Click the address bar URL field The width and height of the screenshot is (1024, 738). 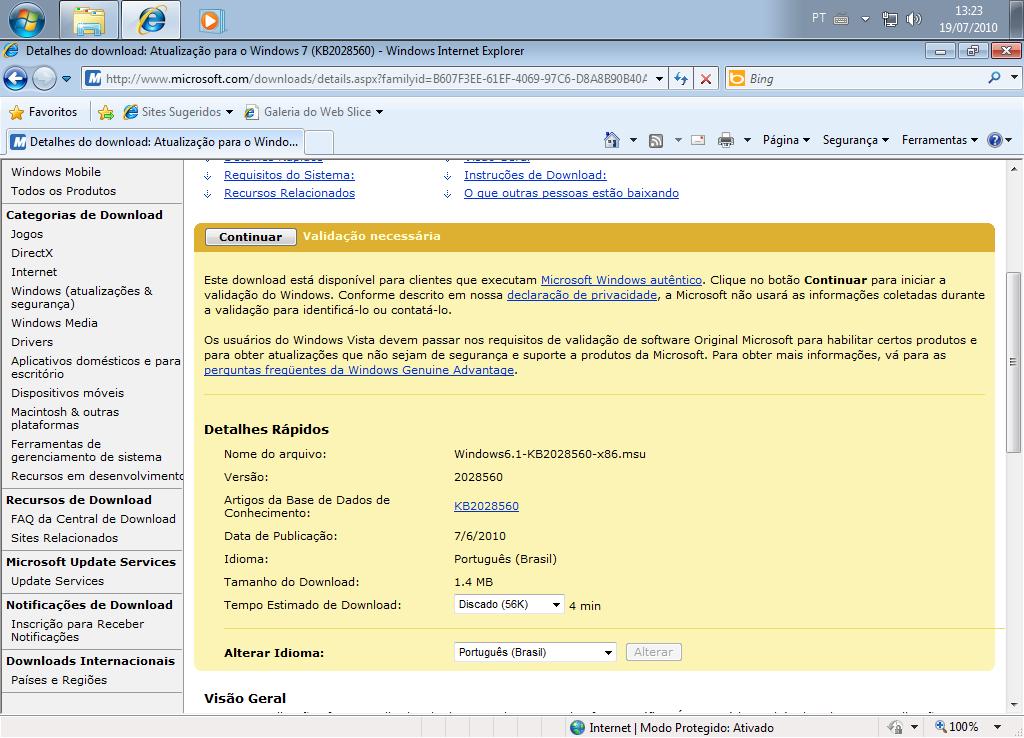tap(376, 79)
